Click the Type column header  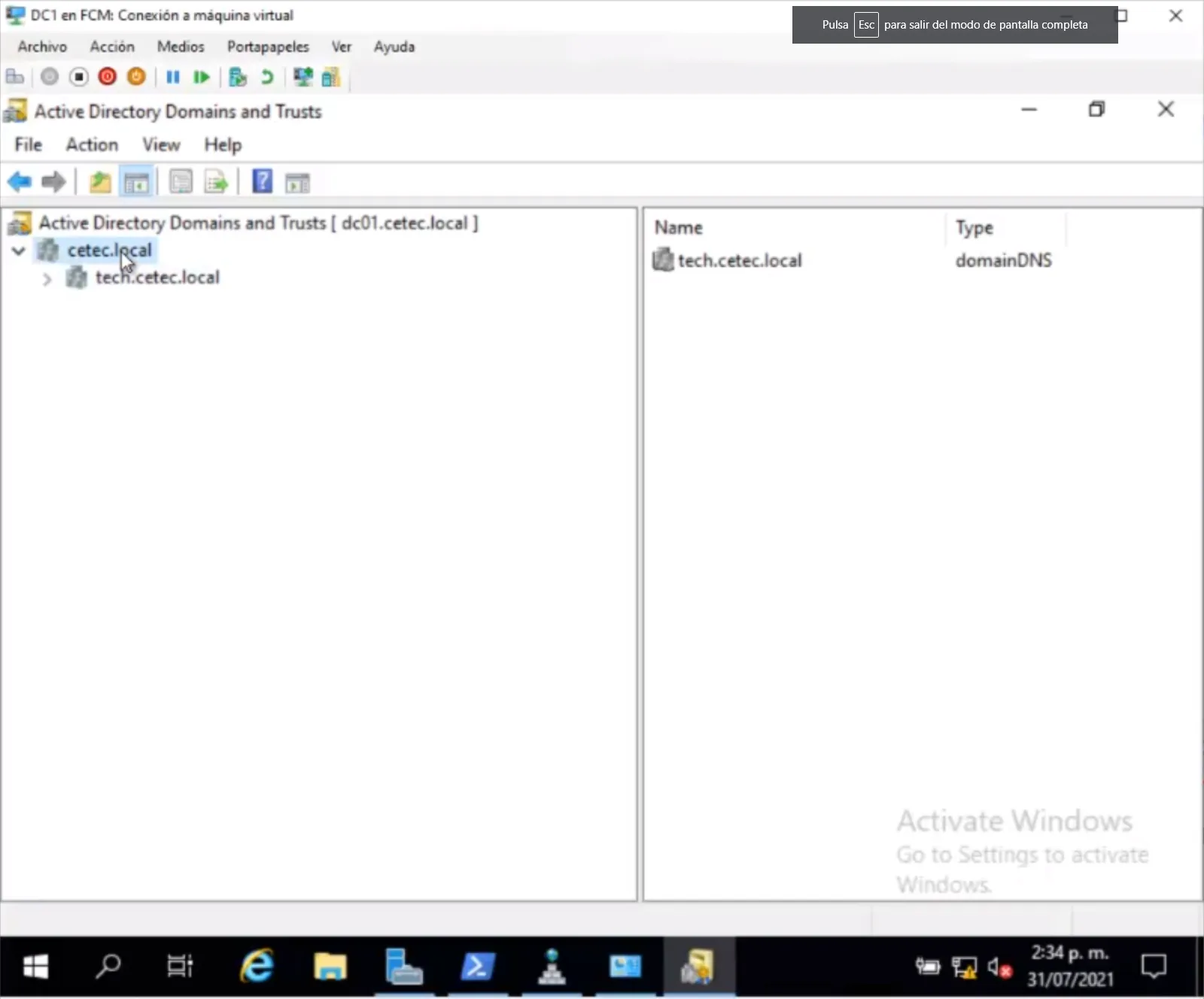pos(974,227)
